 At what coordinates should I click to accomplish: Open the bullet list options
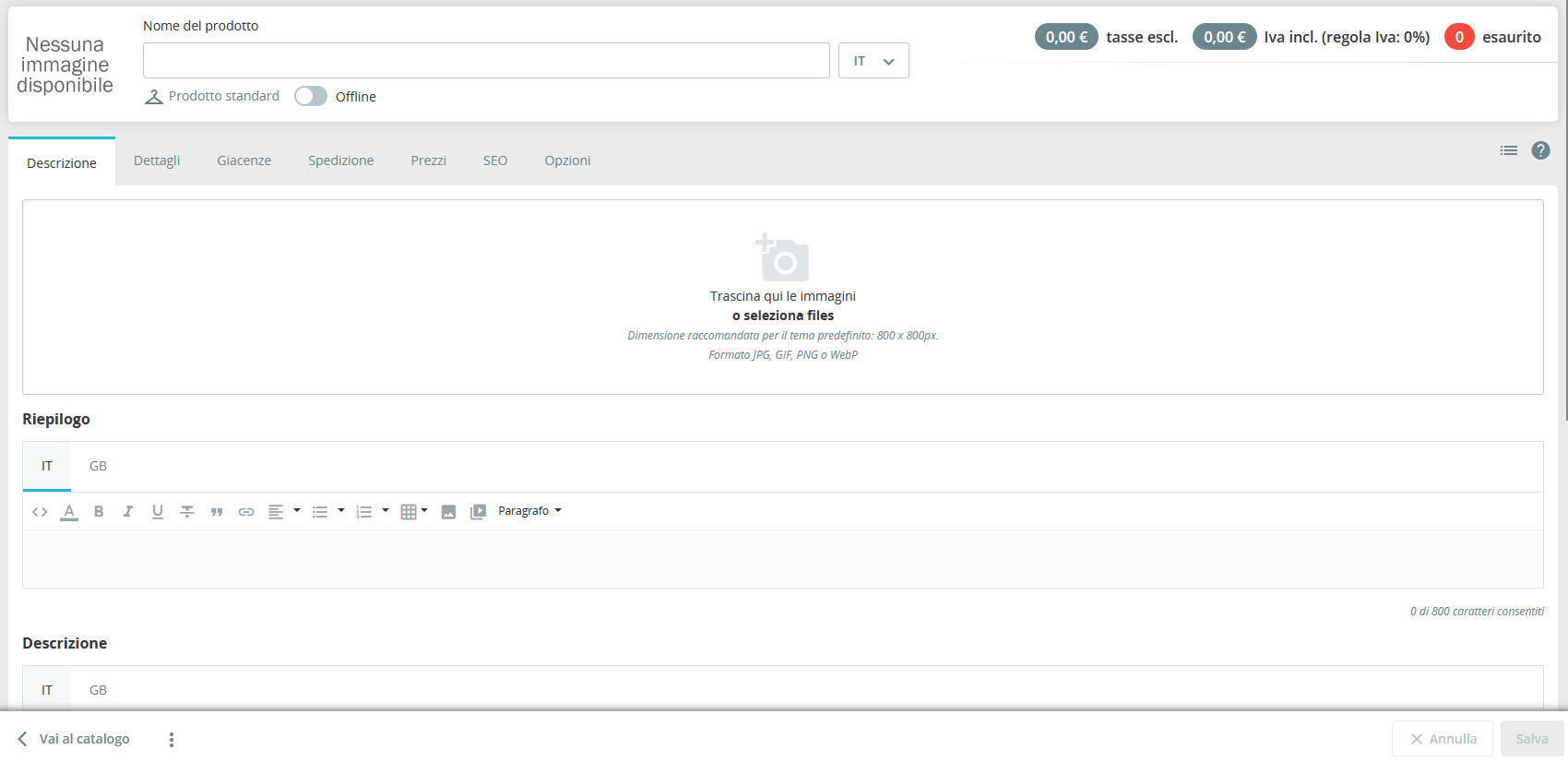click(327, 511)
